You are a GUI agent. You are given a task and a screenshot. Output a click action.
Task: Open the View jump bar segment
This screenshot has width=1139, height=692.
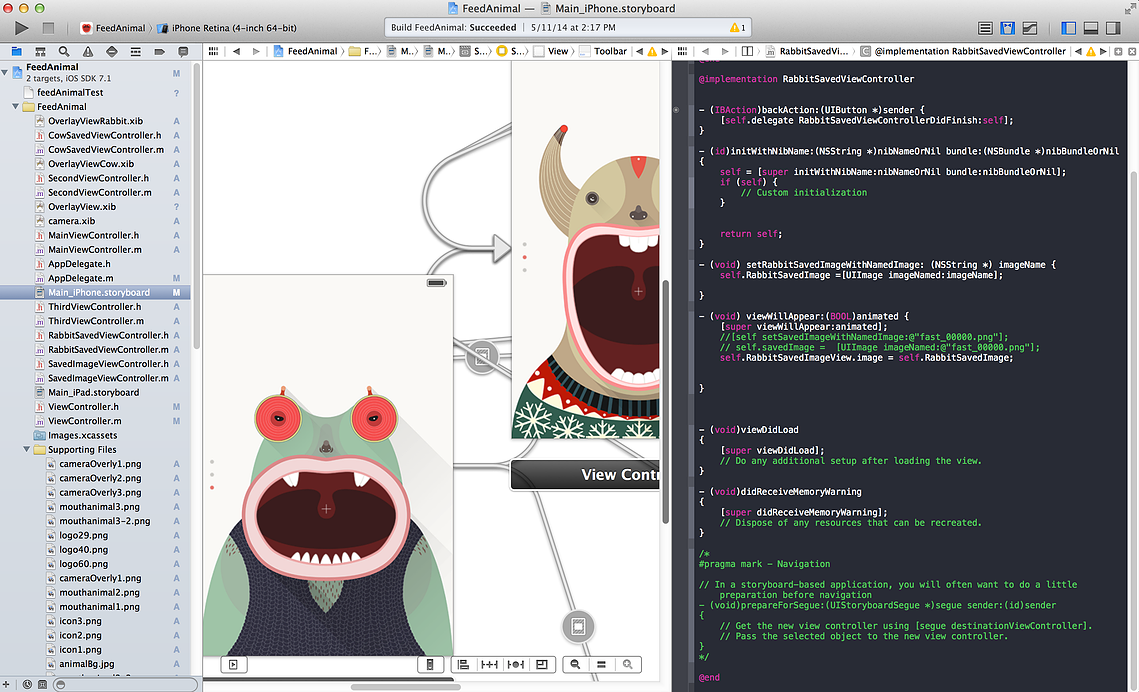point(551,52)
